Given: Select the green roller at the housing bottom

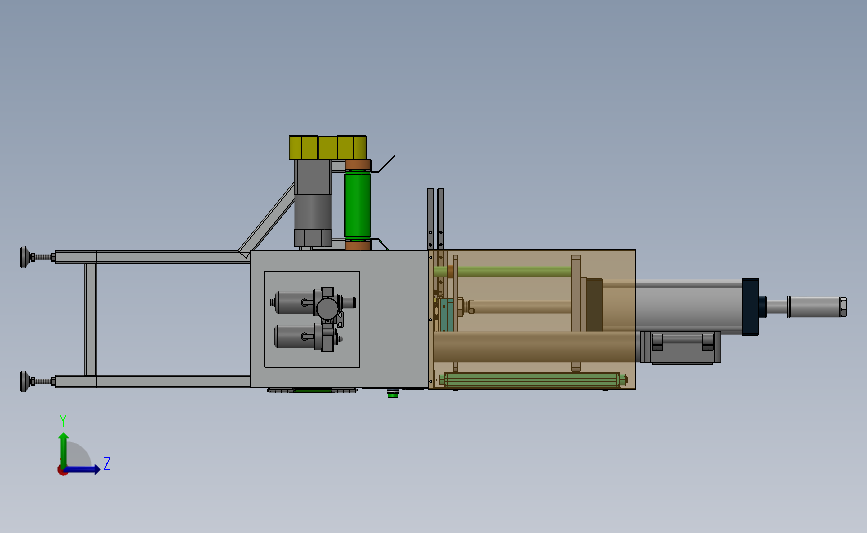Looking at the screenshot, I should 532,380.
